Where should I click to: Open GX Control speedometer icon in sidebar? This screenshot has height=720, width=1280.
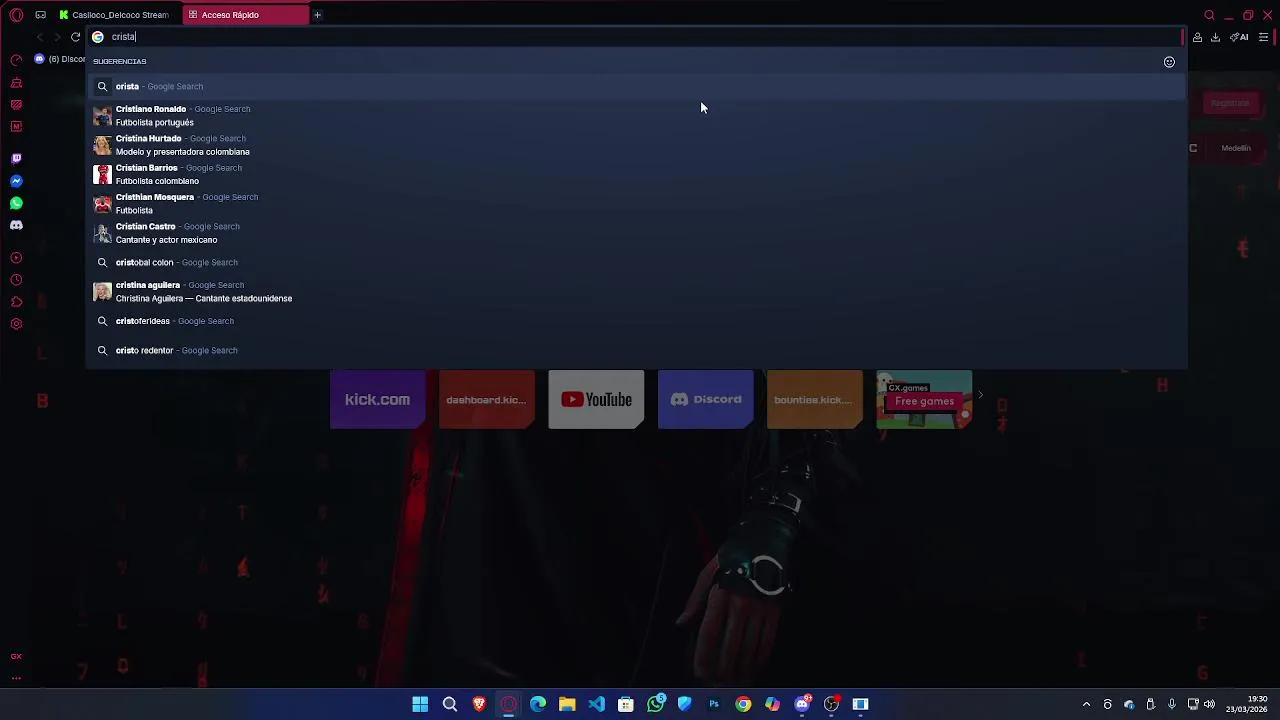point(16,60)
